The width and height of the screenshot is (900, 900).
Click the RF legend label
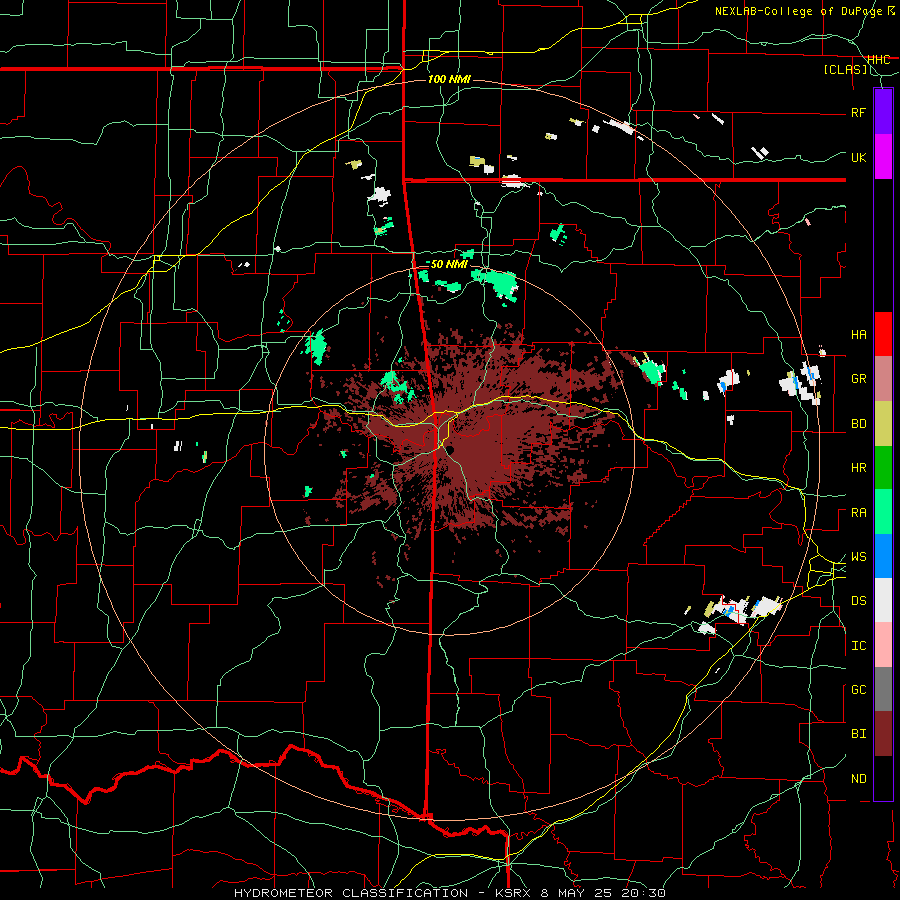858,112
